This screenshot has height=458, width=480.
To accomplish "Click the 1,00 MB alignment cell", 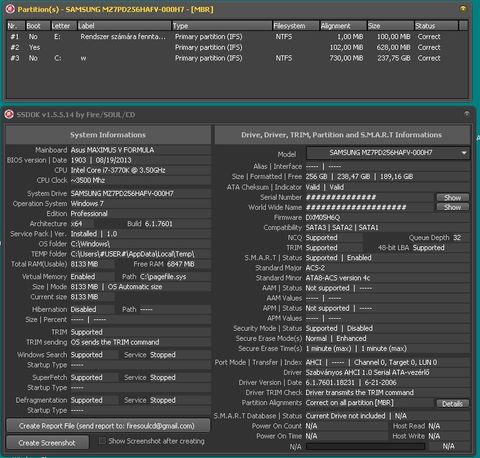I will pos(350,37).
